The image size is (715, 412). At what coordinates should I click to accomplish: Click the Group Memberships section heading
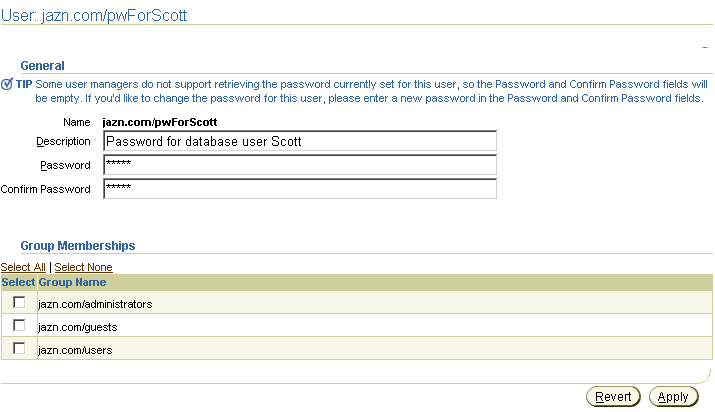[78, 246]
